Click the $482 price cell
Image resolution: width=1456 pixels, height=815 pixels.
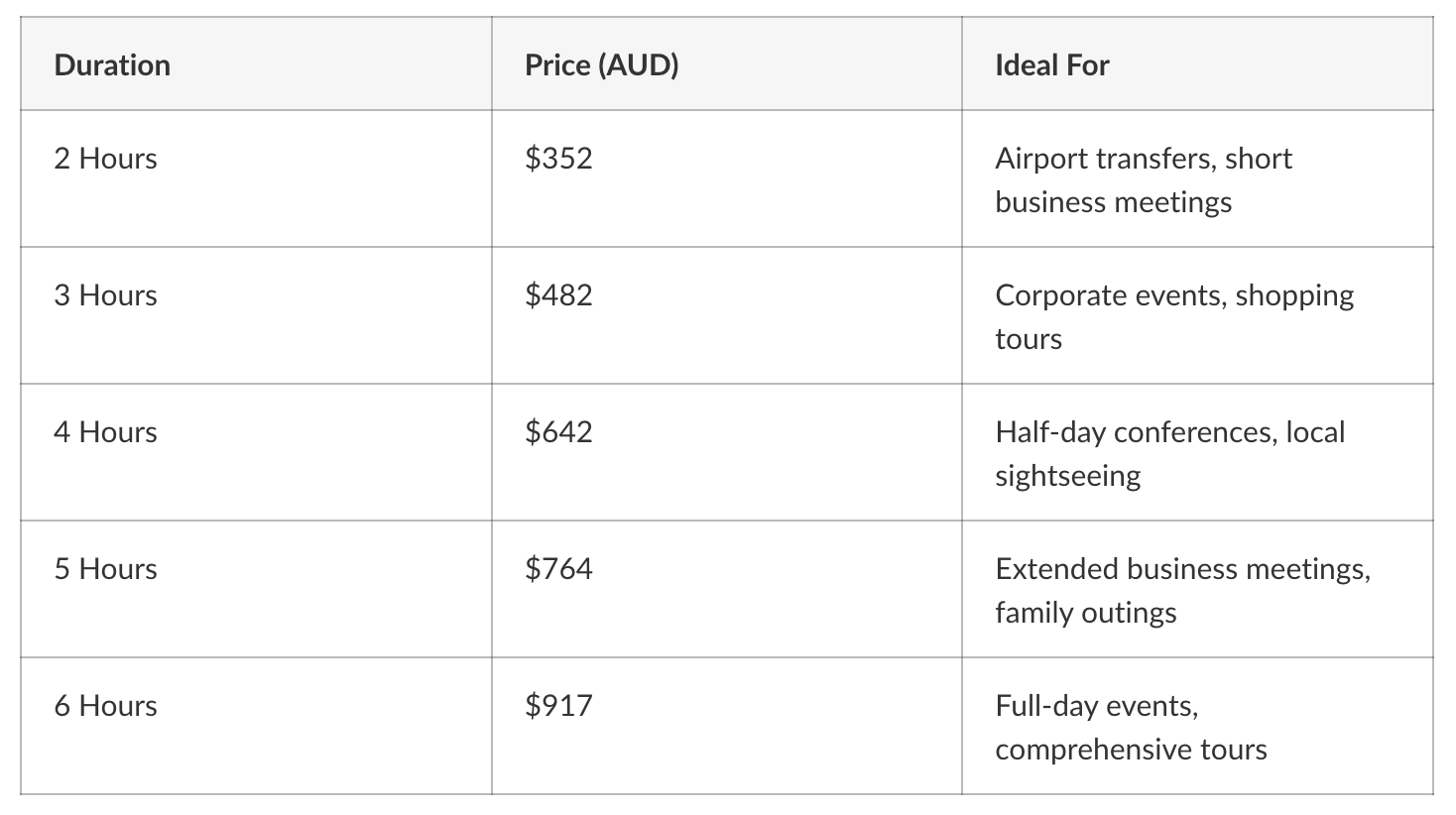pos(726,315)
